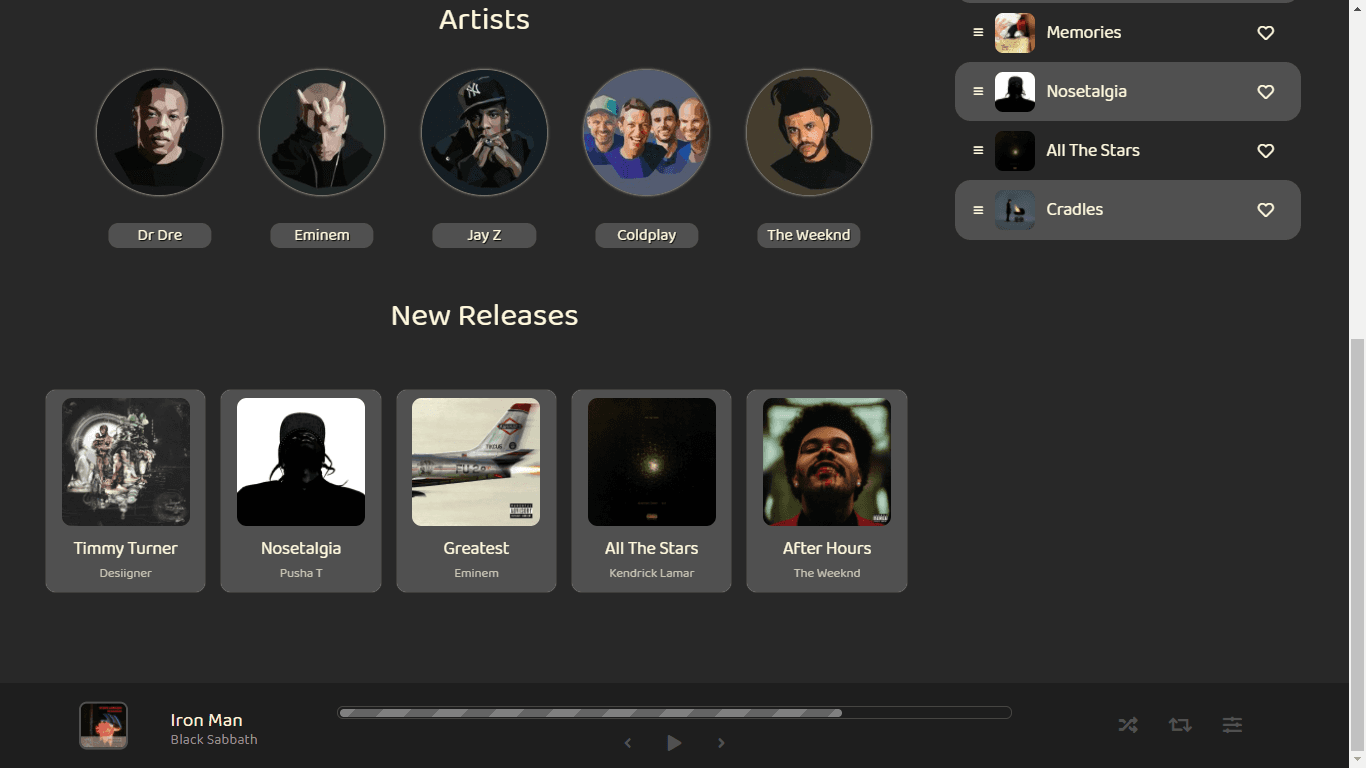Toggle repeat in the player bar

[x=1180, y=725]
